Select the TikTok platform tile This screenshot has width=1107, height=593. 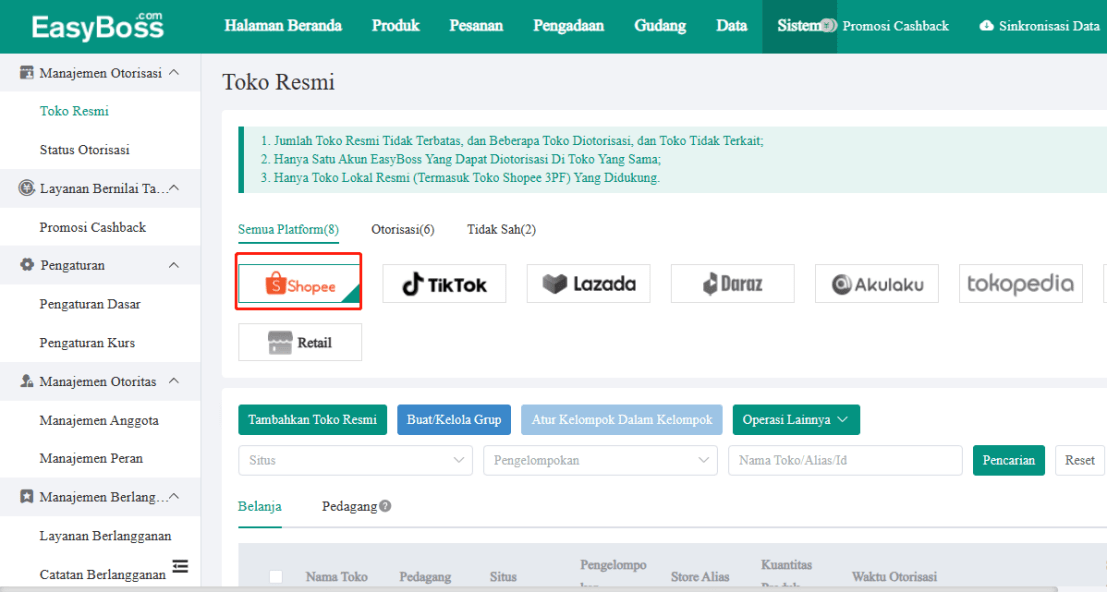(x=444, y=284)
